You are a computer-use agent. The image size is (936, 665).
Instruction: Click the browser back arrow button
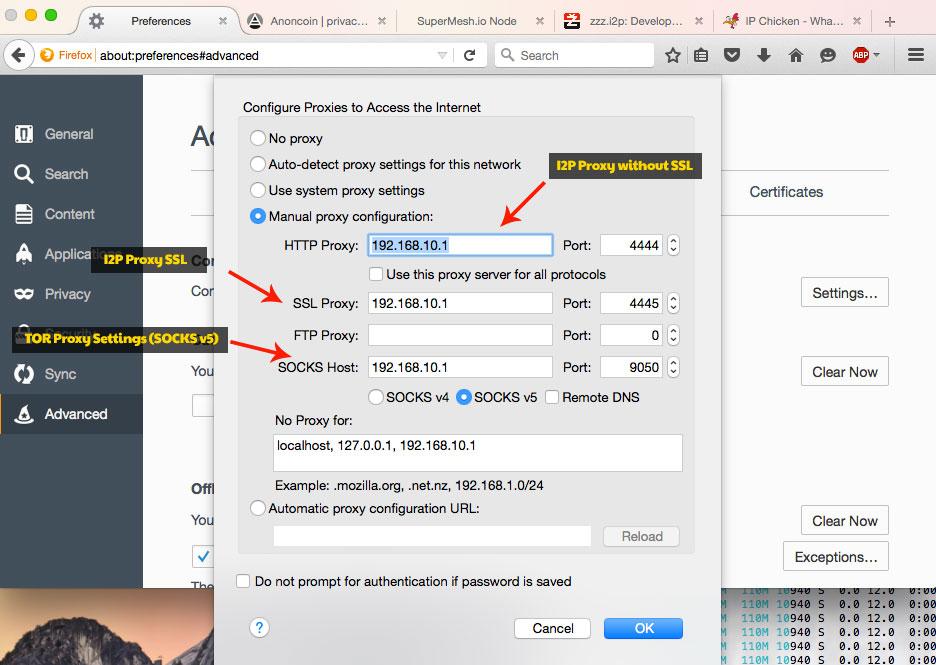18,56
